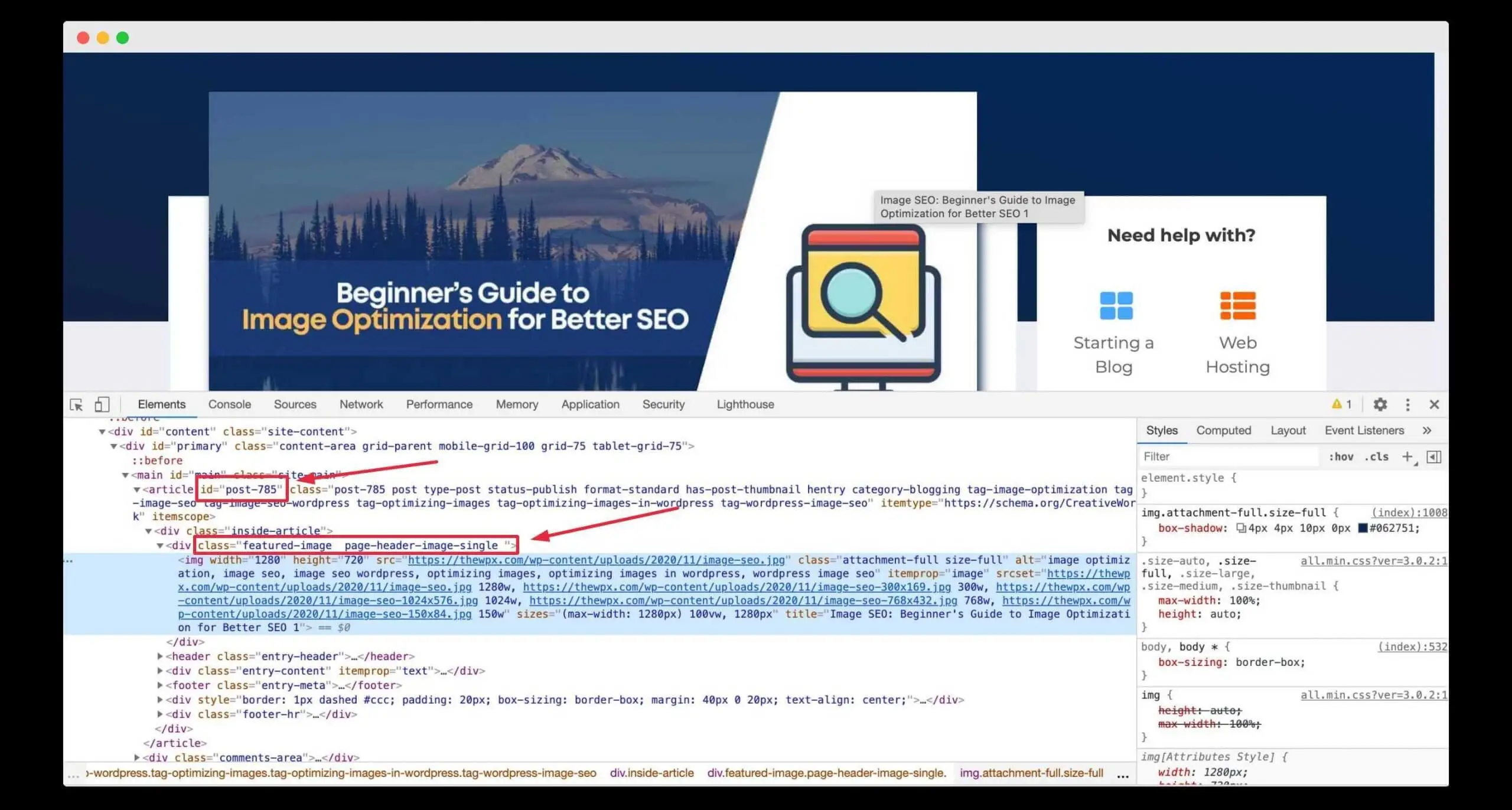Open DevTools settings gear
Viewport: 1512px width, 810px height.
(x=1380, y=404)
